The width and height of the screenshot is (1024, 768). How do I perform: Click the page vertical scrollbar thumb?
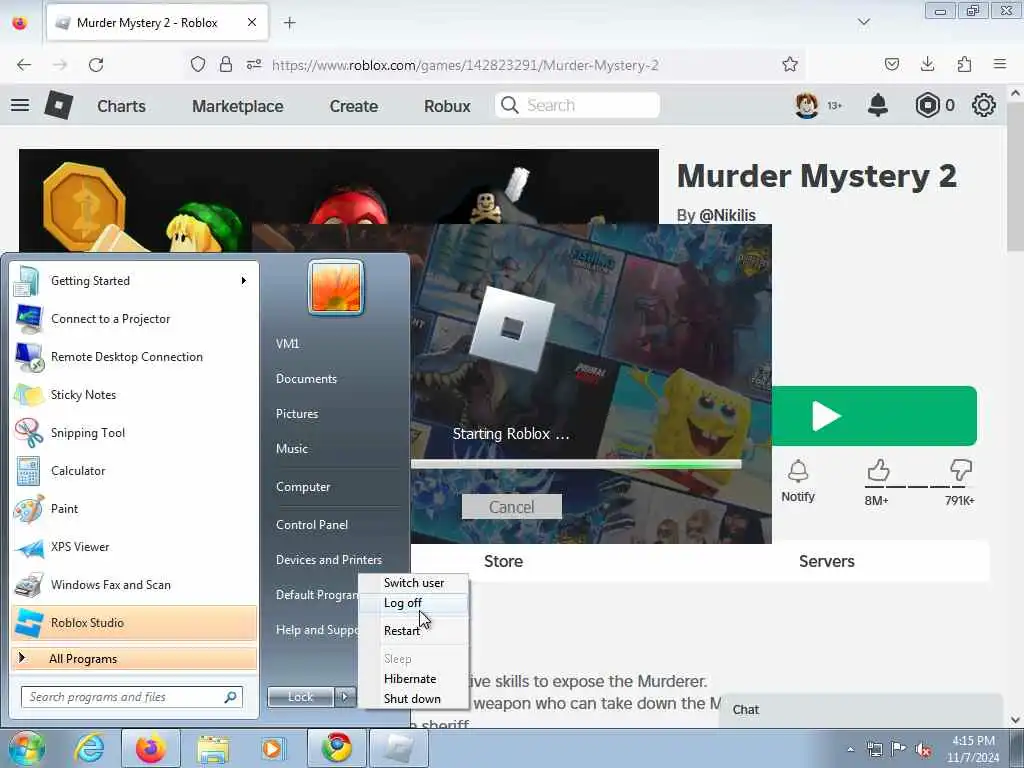[x=1015, y=175]
